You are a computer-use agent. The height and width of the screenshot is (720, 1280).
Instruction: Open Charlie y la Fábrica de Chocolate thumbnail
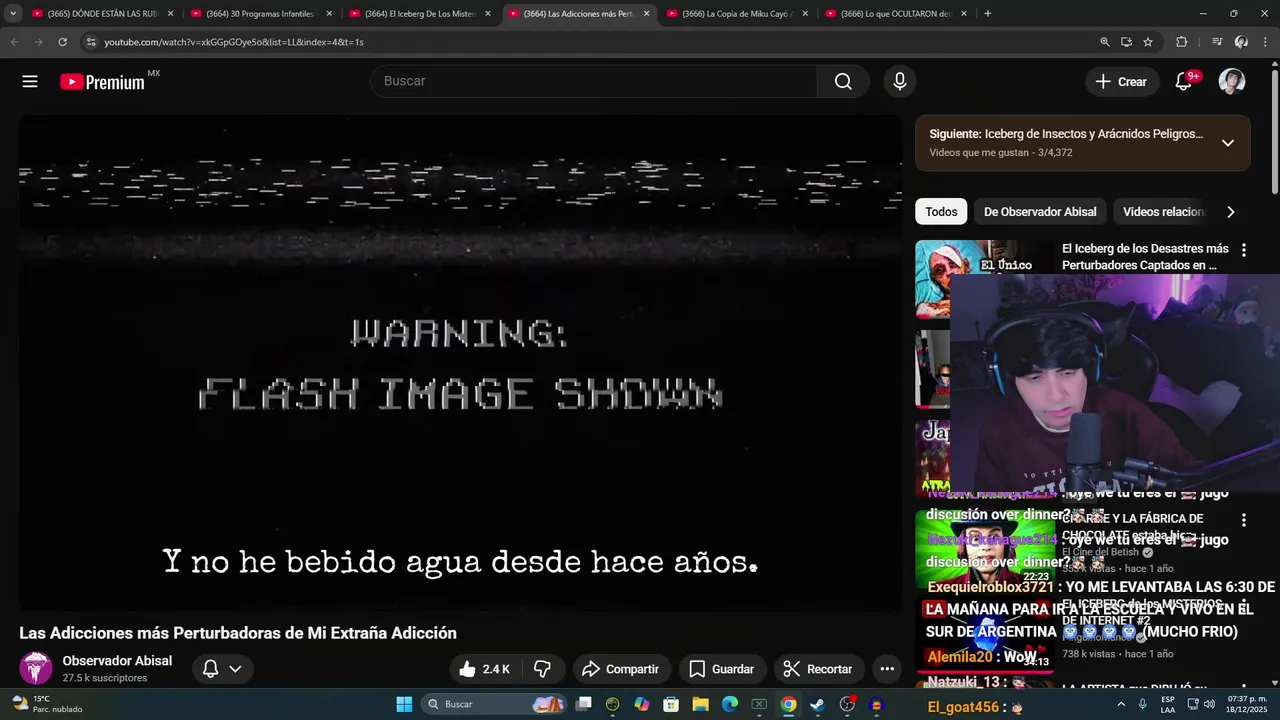[x=985, y=549]
